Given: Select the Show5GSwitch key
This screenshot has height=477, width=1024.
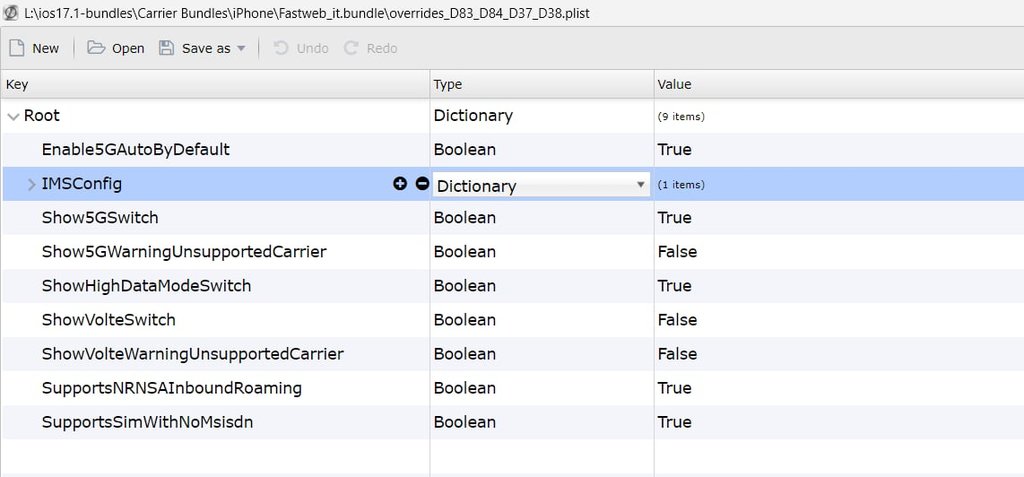Looking at the screenshot, I should click(100, 218).
